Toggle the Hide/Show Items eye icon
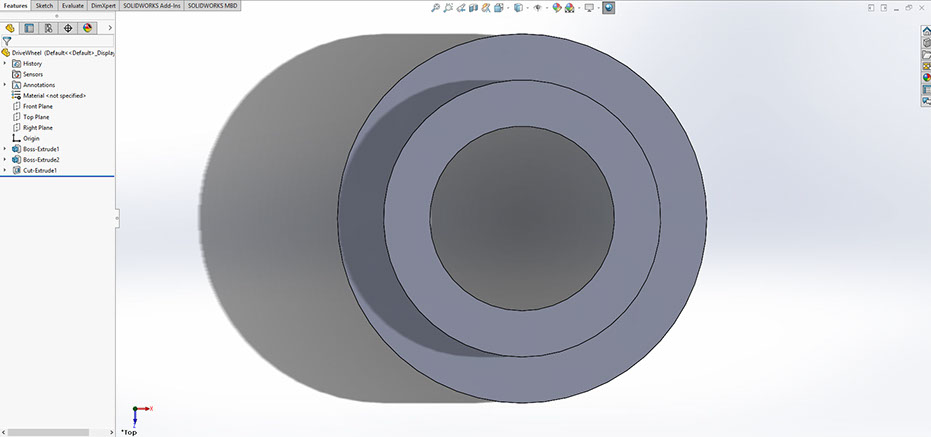Screen dimensions: 931x437 point(536,8)
